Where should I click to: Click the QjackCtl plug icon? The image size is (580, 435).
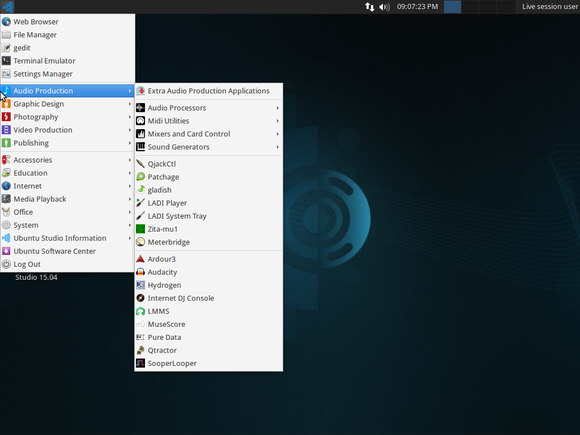pos(140,164)
